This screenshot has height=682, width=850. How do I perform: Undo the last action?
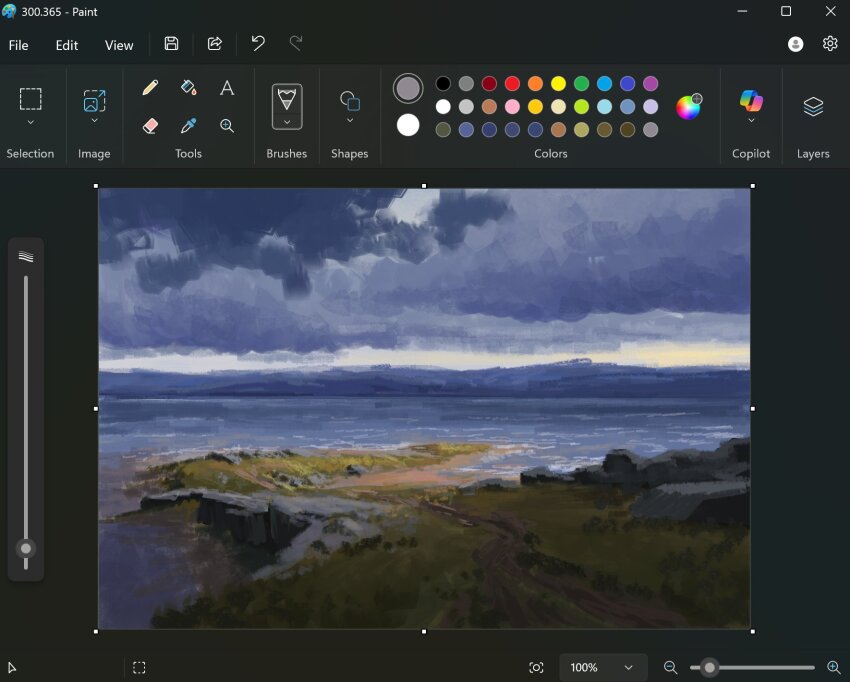(x=257, y=44)
